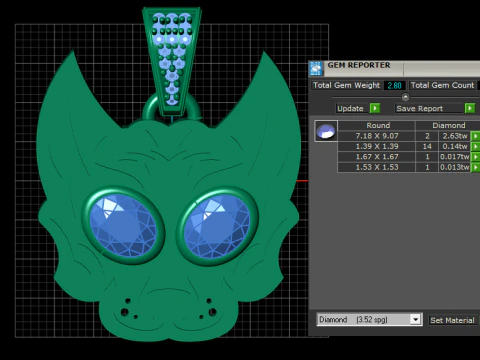The width and height of the screenshot is (480, 360).
Task: Click the green arrow for the 0.017tw row
Action: point(475,157)
